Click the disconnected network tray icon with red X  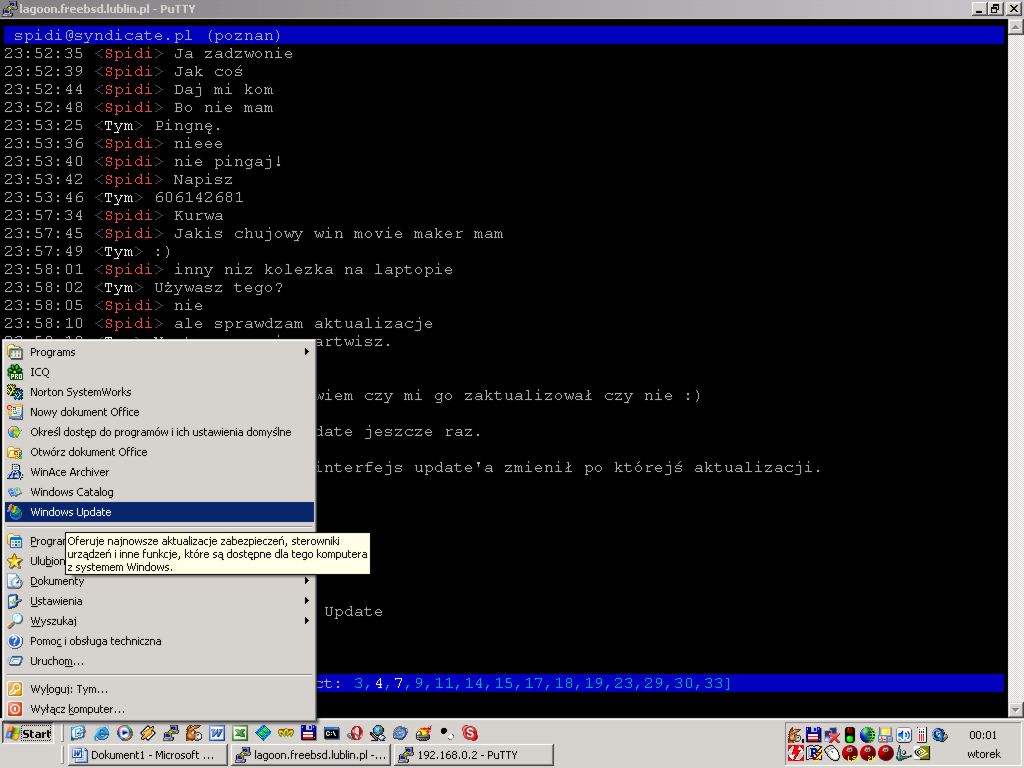833,735
